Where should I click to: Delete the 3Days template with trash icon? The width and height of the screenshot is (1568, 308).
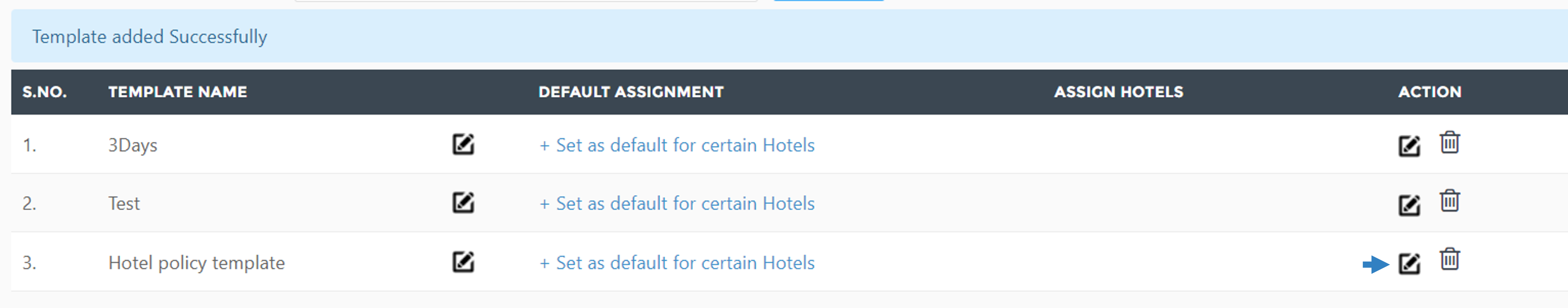pyautogui.click(x=1450, y=142)
